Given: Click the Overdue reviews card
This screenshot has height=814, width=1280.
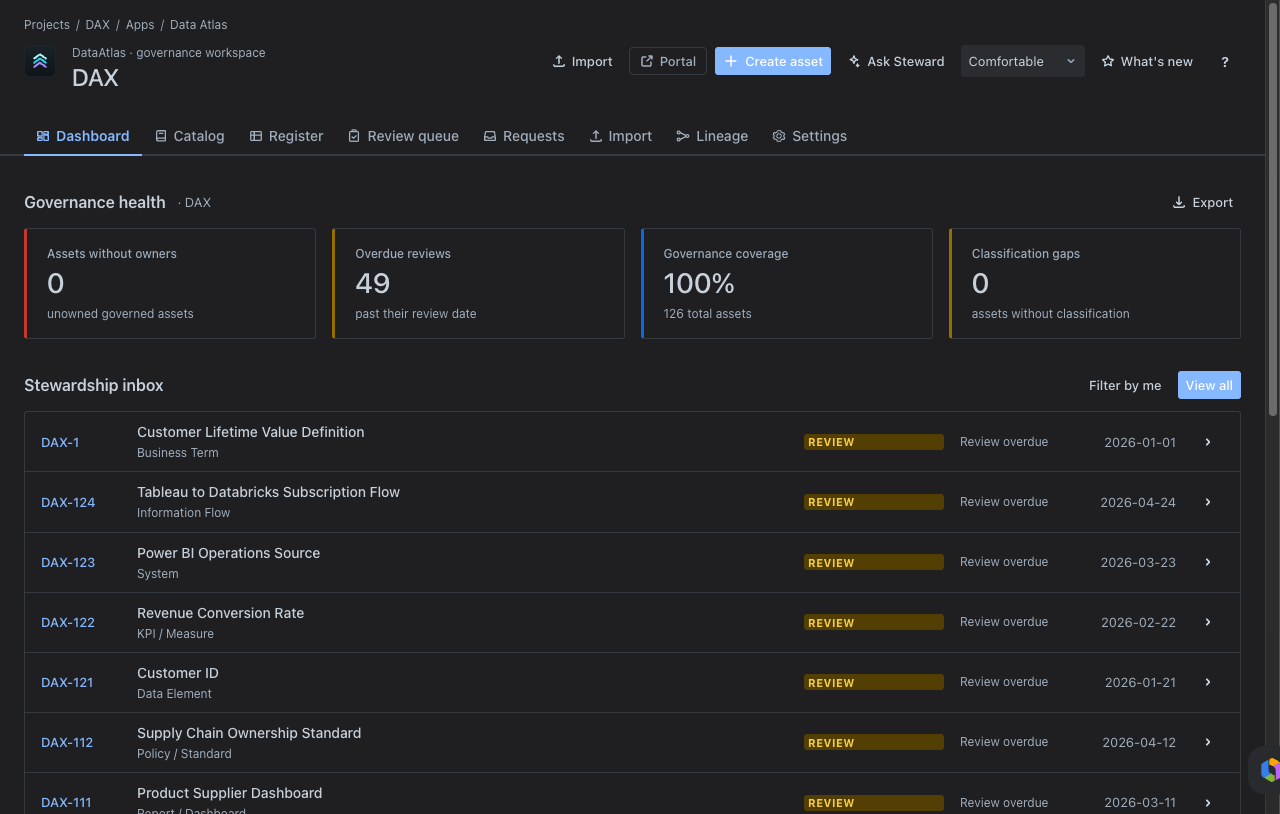Looking at the screenshot, I should tap(478, 283).
